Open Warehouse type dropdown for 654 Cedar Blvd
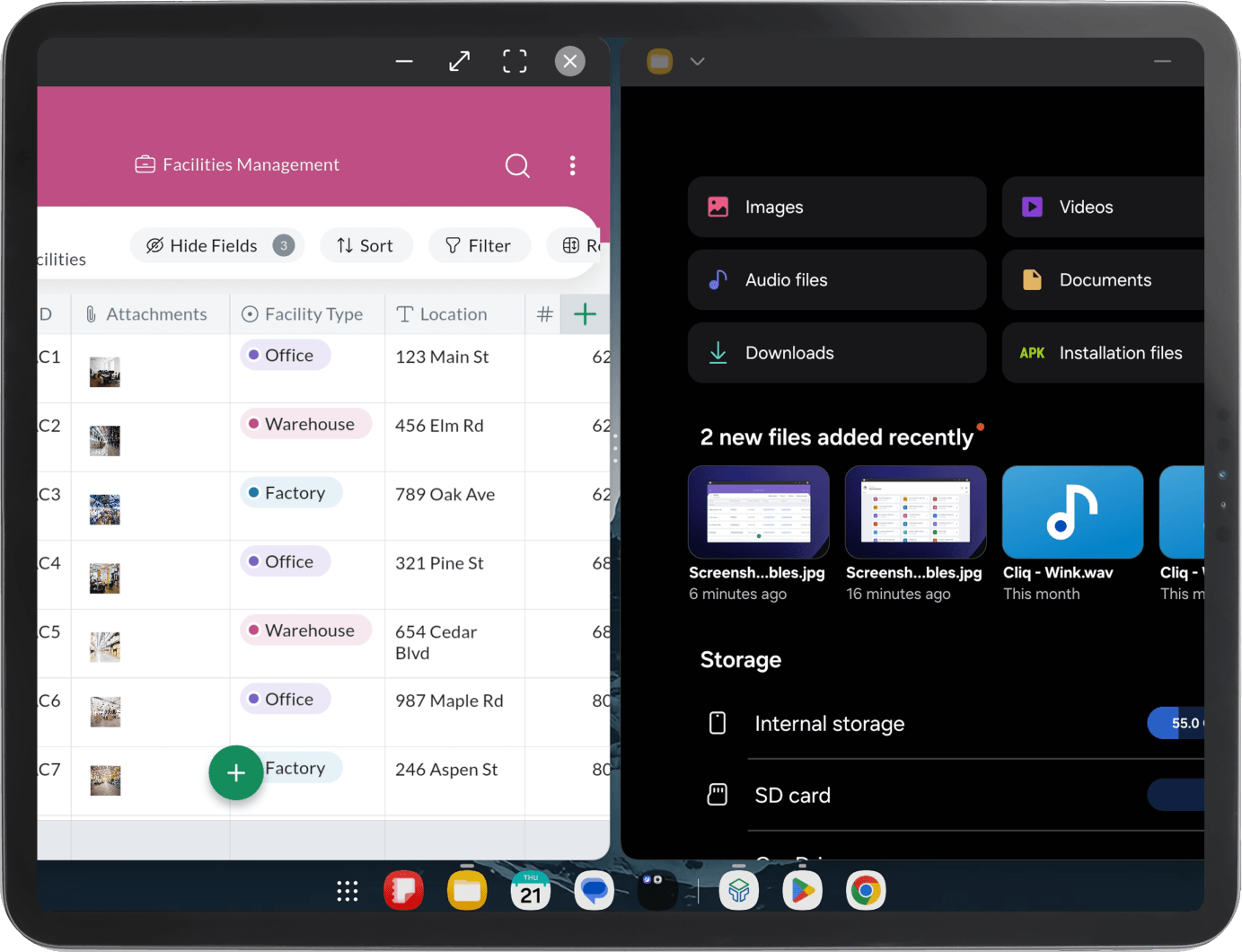The height and width of the screenshot is (952, 1242). (306, 630)
